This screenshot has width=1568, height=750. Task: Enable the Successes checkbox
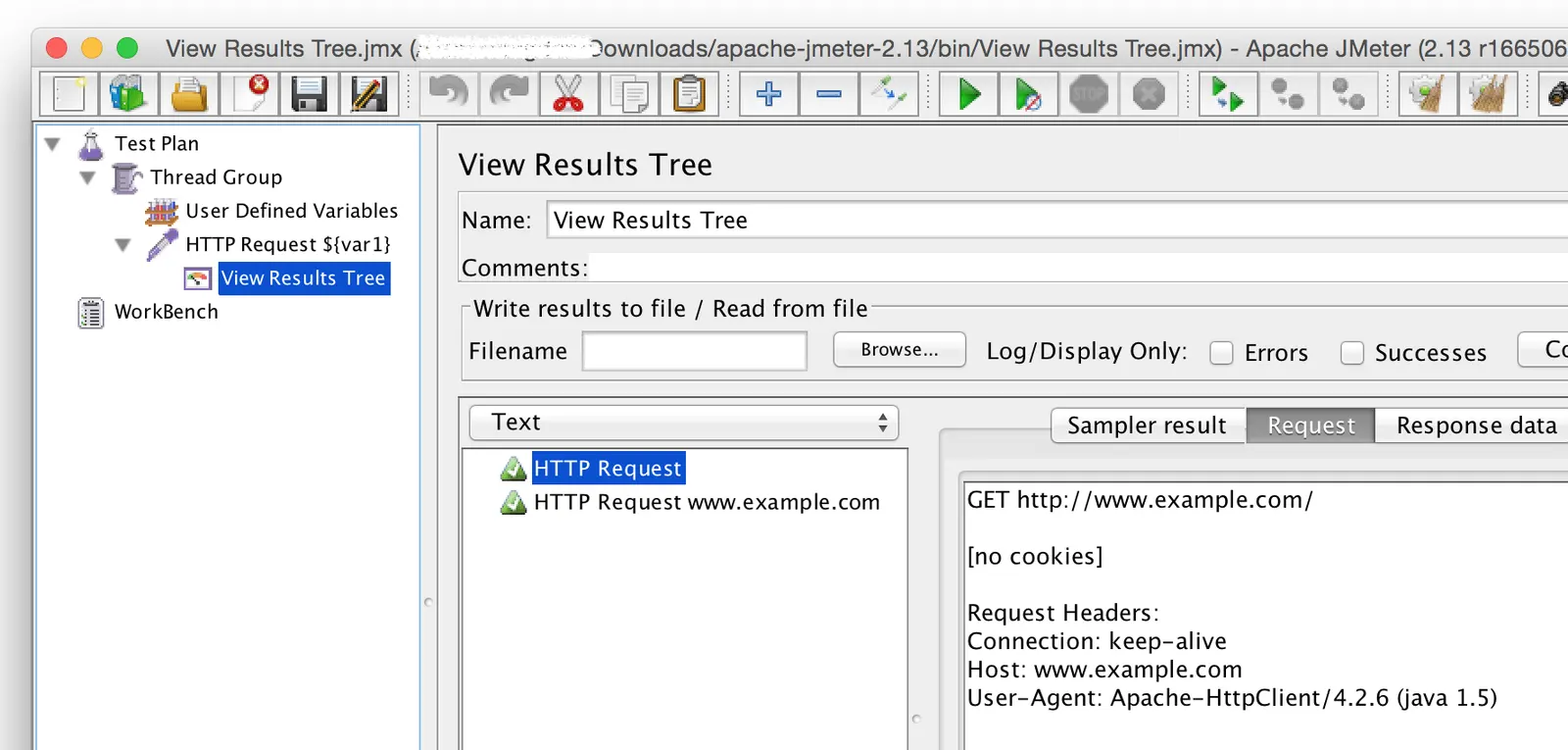[x=1352, y=353]
